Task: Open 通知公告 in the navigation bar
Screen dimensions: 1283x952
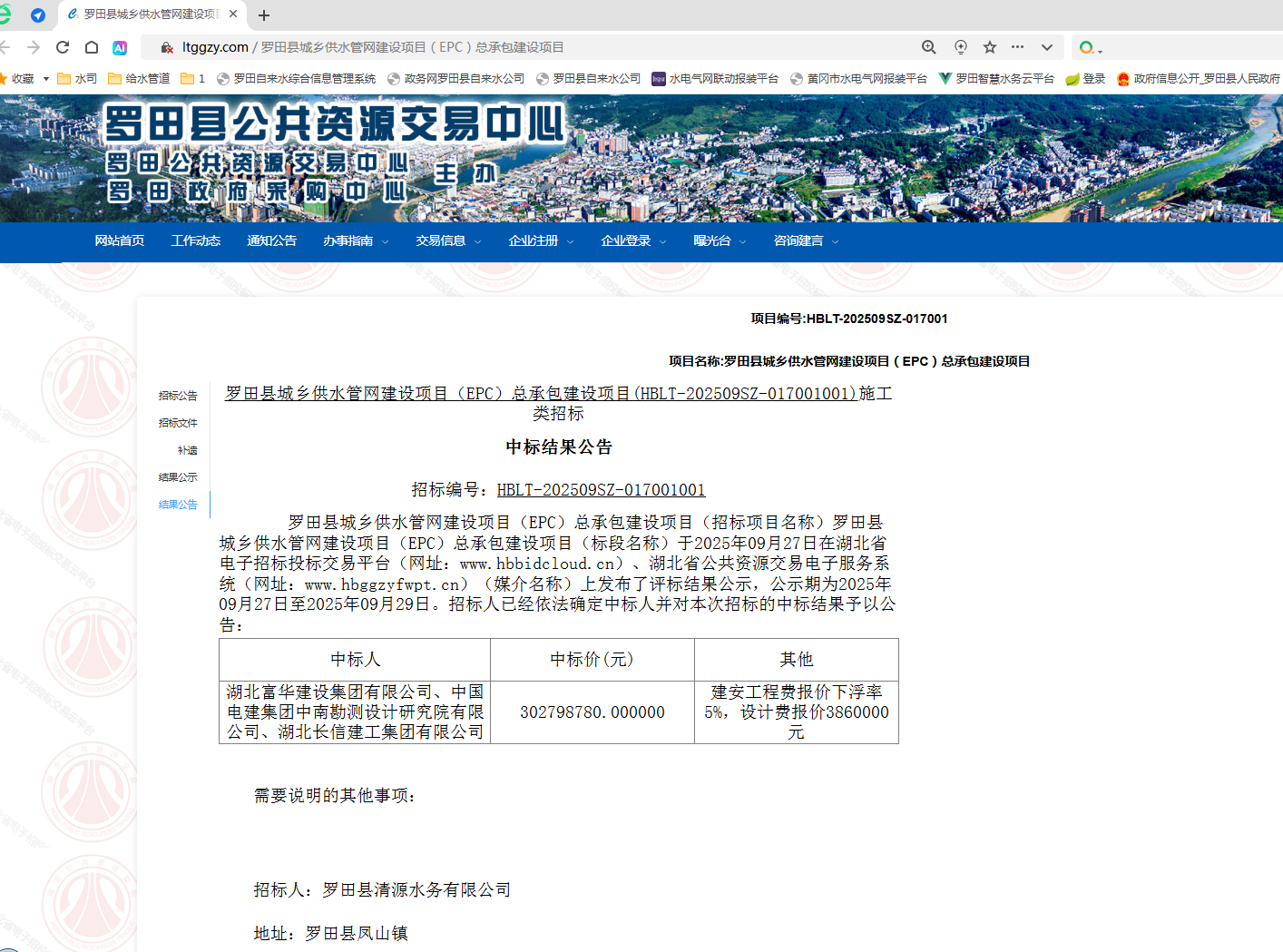Action: click(x=271, y=241)
